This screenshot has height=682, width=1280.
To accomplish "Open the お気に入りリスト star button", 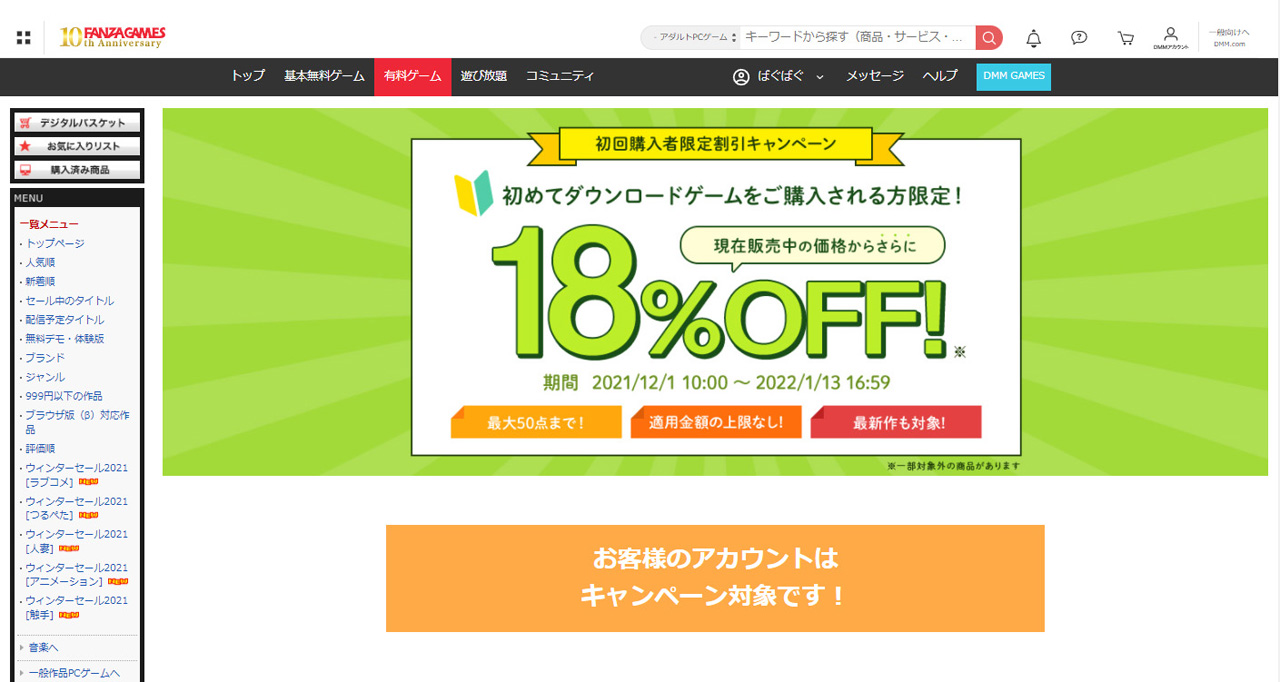I will (x=77, y=146).
